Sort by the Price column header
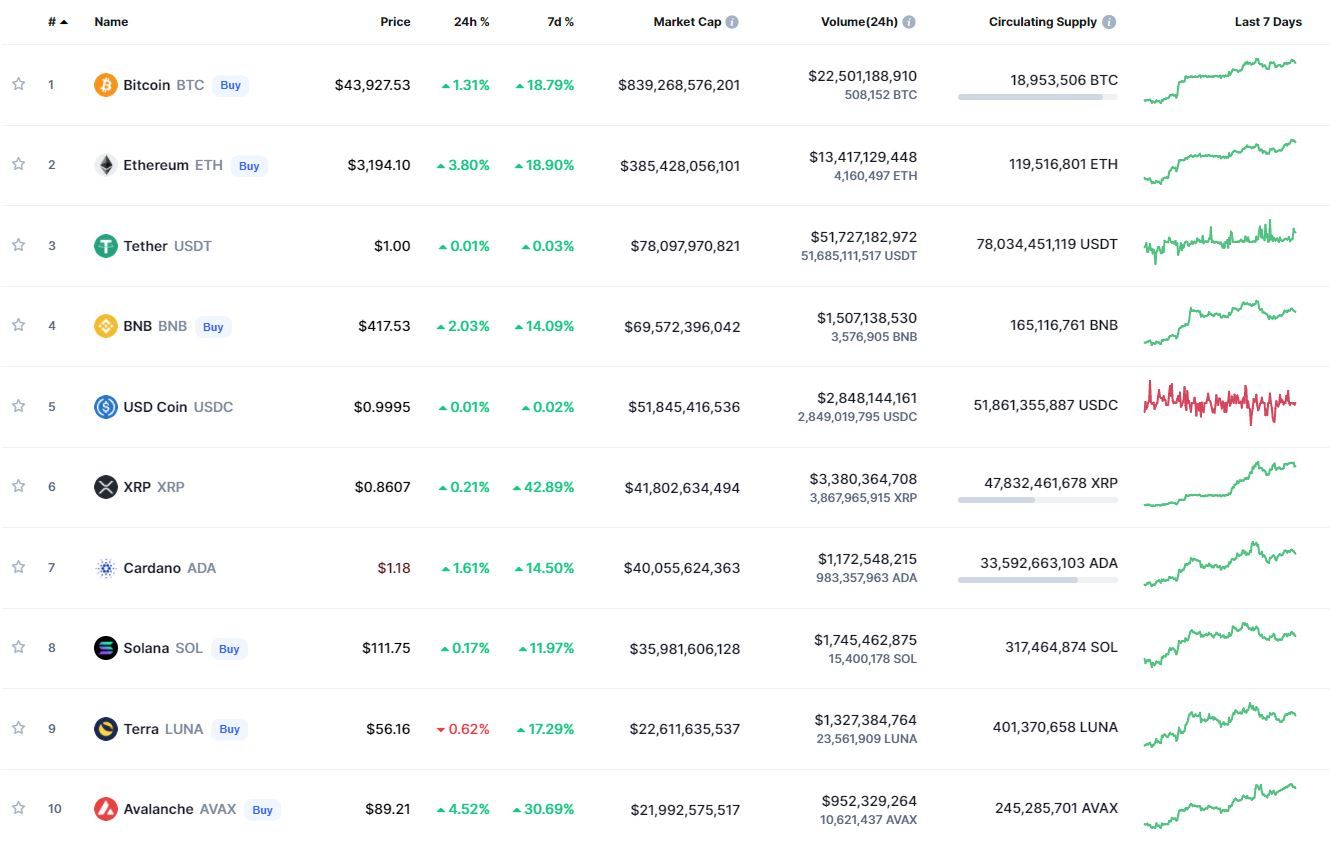The image size is (1330, 848). pos(395,22)
